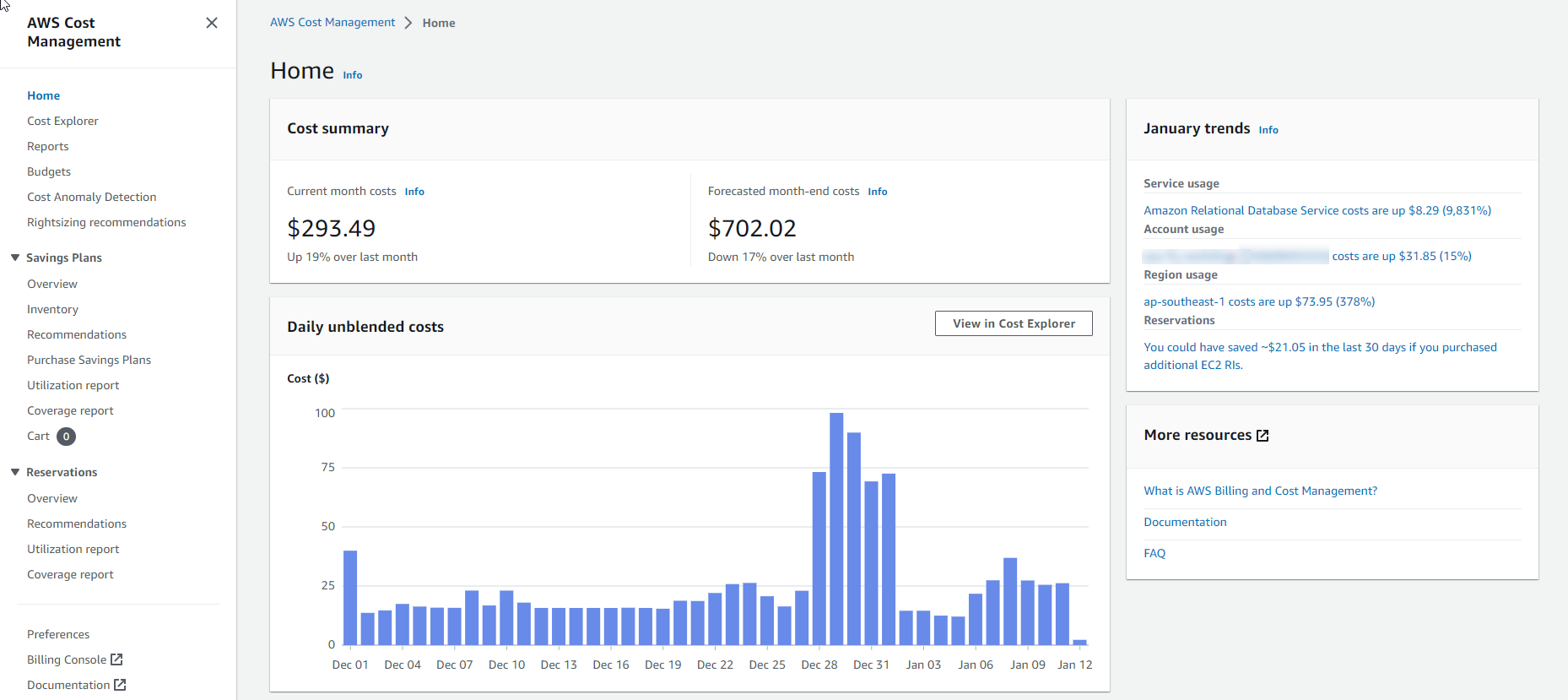Open account costs up $31.85 trend
This screenshot has height=700, width=1568.
tap(1402, 256)
